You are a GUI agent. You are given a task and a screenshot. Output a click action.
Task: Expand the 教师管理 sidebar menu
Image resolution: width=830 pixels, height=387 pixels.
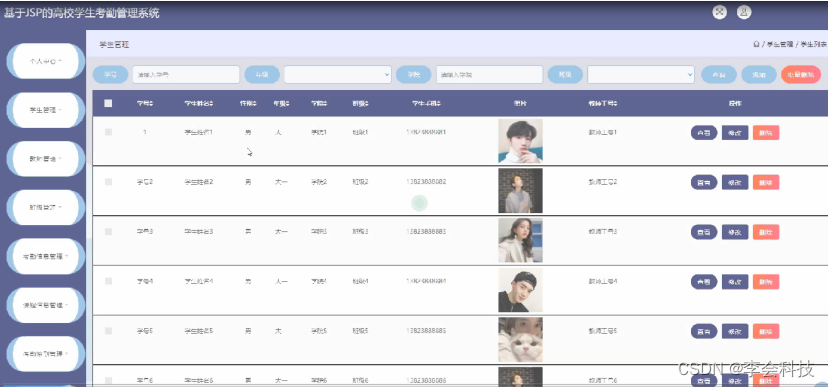[x=46, y=158]
